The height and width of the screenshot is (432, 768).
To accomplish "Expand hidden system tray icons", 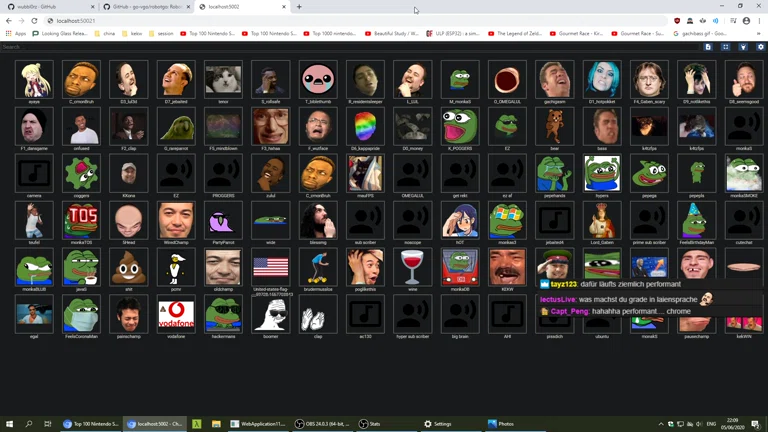I will click(661, 424).
